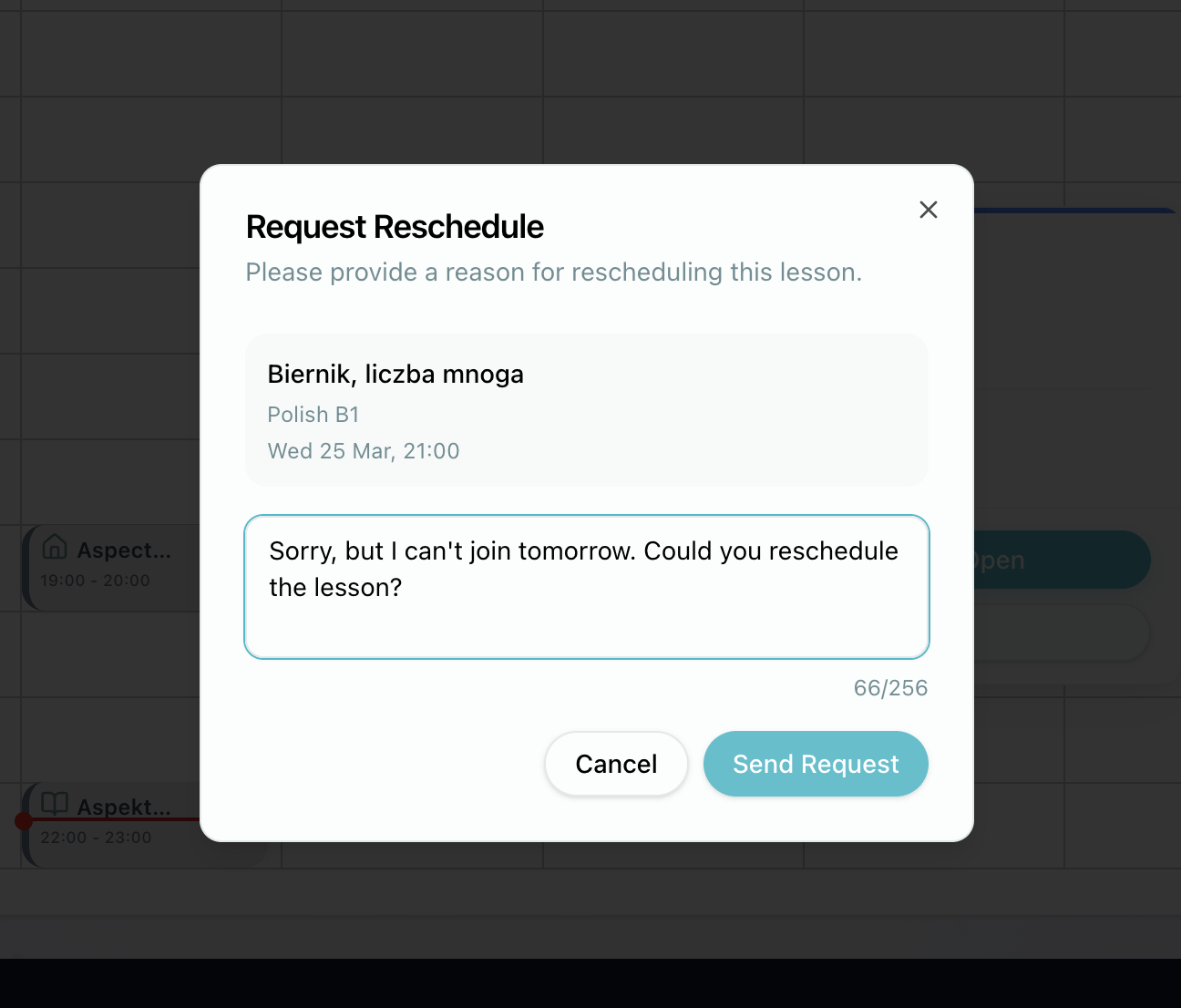This screenshot has width=1181, height=1008.
Task: Click the home icon on the 19:00 event
Action: (55, 547)
